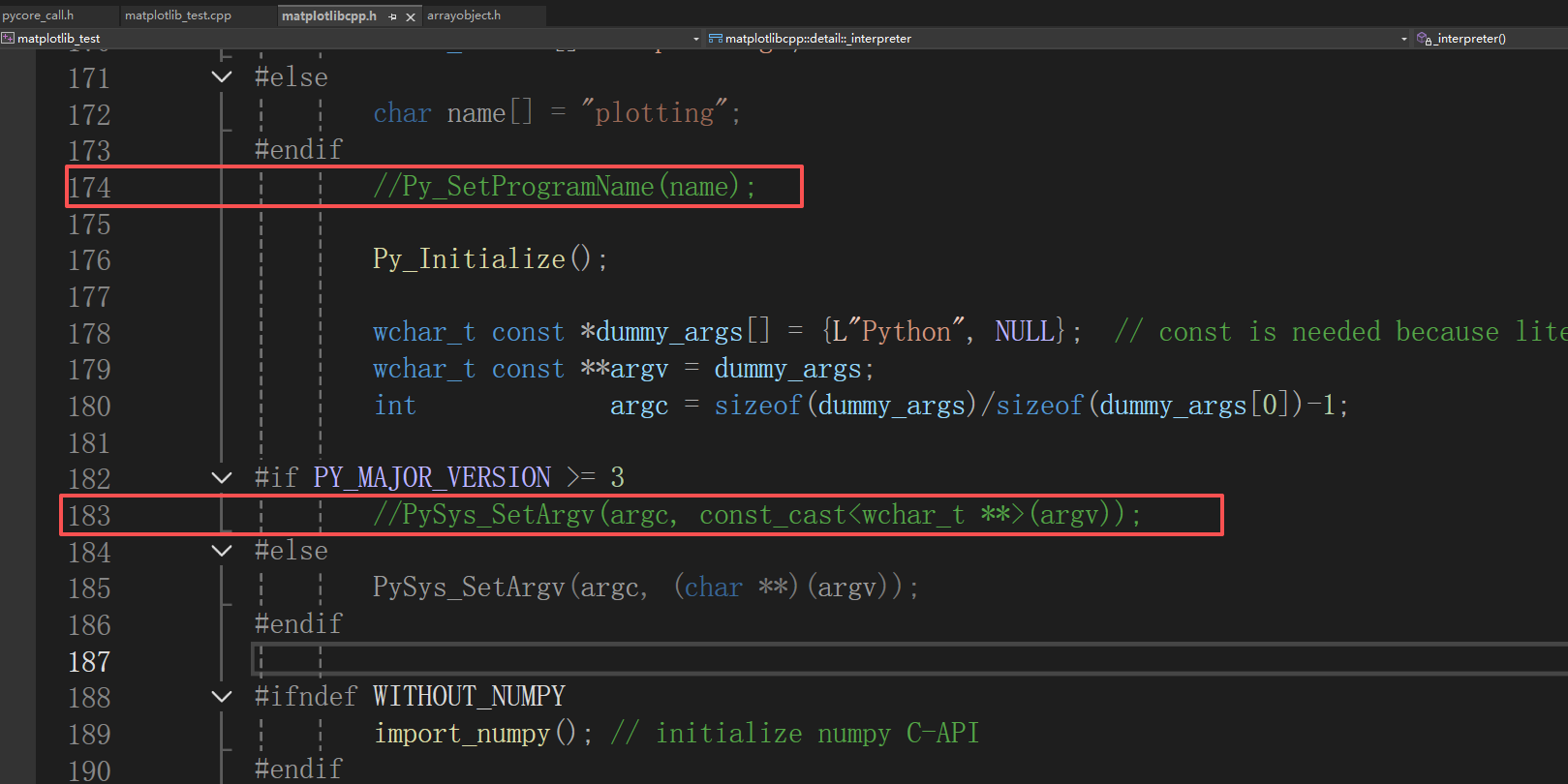The height and width of the screenshot is (784, 1568).
Task: Click the **argv declaration on line 179
Action: point(625,369)
